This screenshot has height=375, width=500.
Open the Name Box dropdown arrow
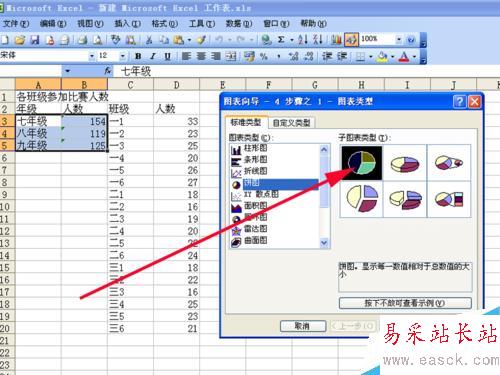[x=68, y=71]
